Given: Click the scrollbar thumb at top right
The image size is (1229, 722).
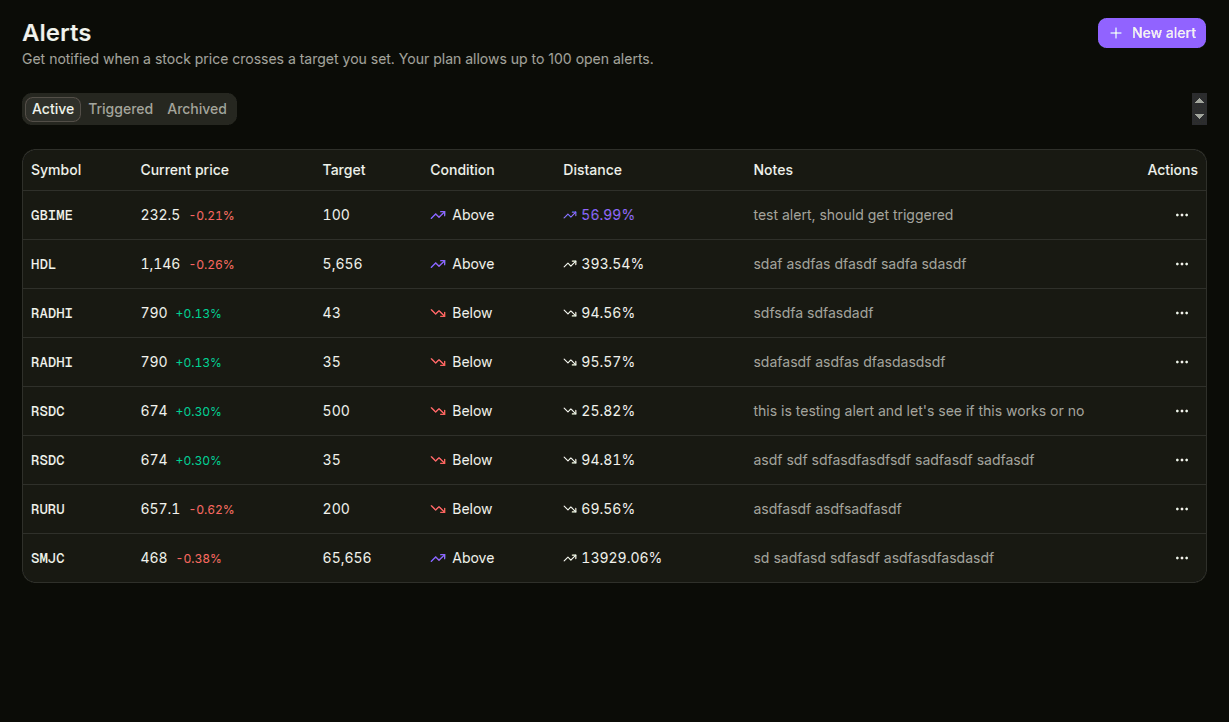Looking at the screenshot, I should pos(1199,109).
